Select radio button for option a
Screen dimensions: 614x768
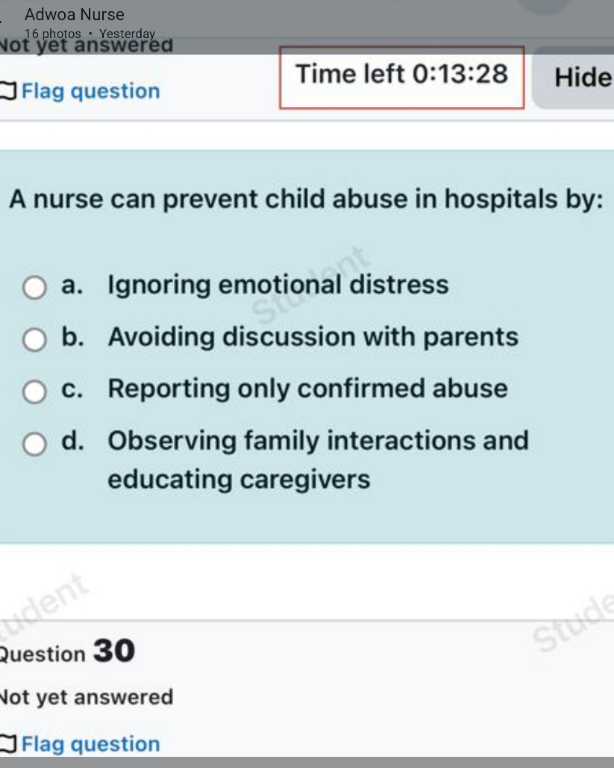tap(34, 287)
